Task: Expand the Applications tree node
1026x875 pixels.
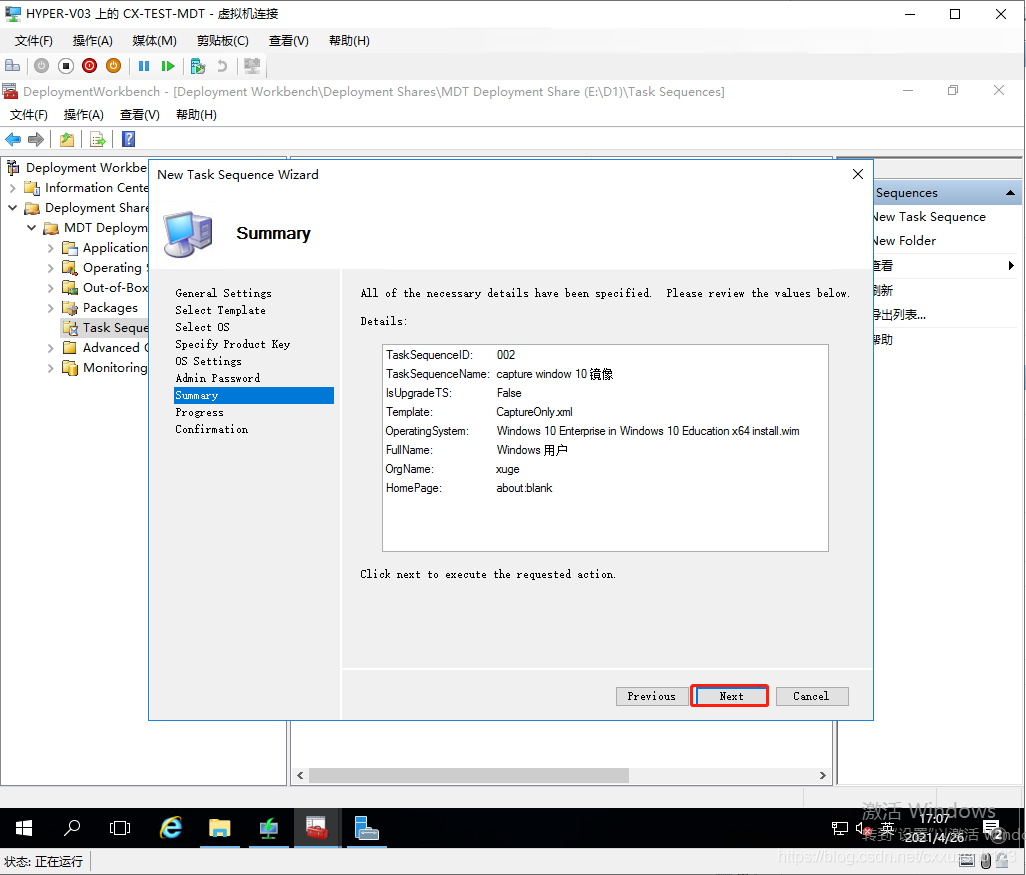Action: (x=50, y=248)
